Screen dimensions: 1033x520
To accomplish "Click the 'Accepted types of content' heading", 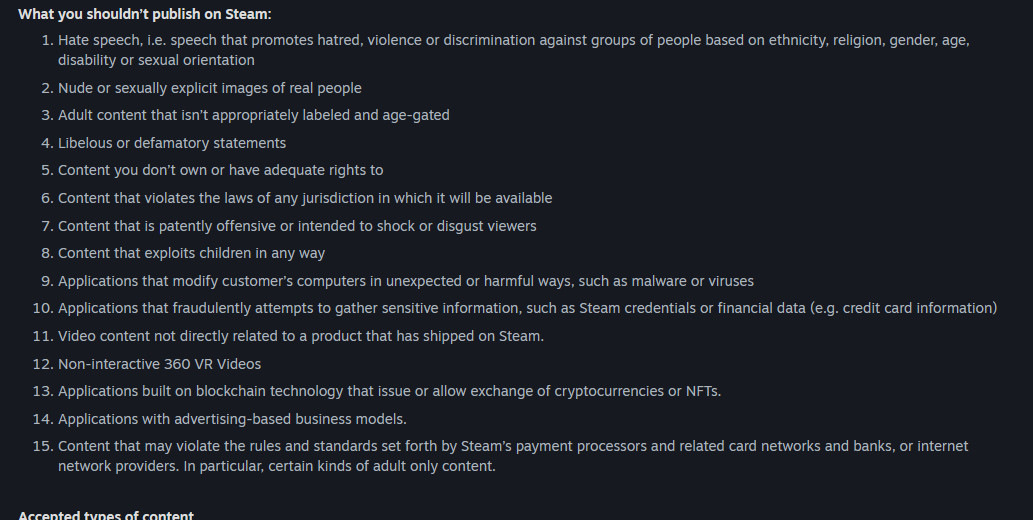I will click(106, 515).
